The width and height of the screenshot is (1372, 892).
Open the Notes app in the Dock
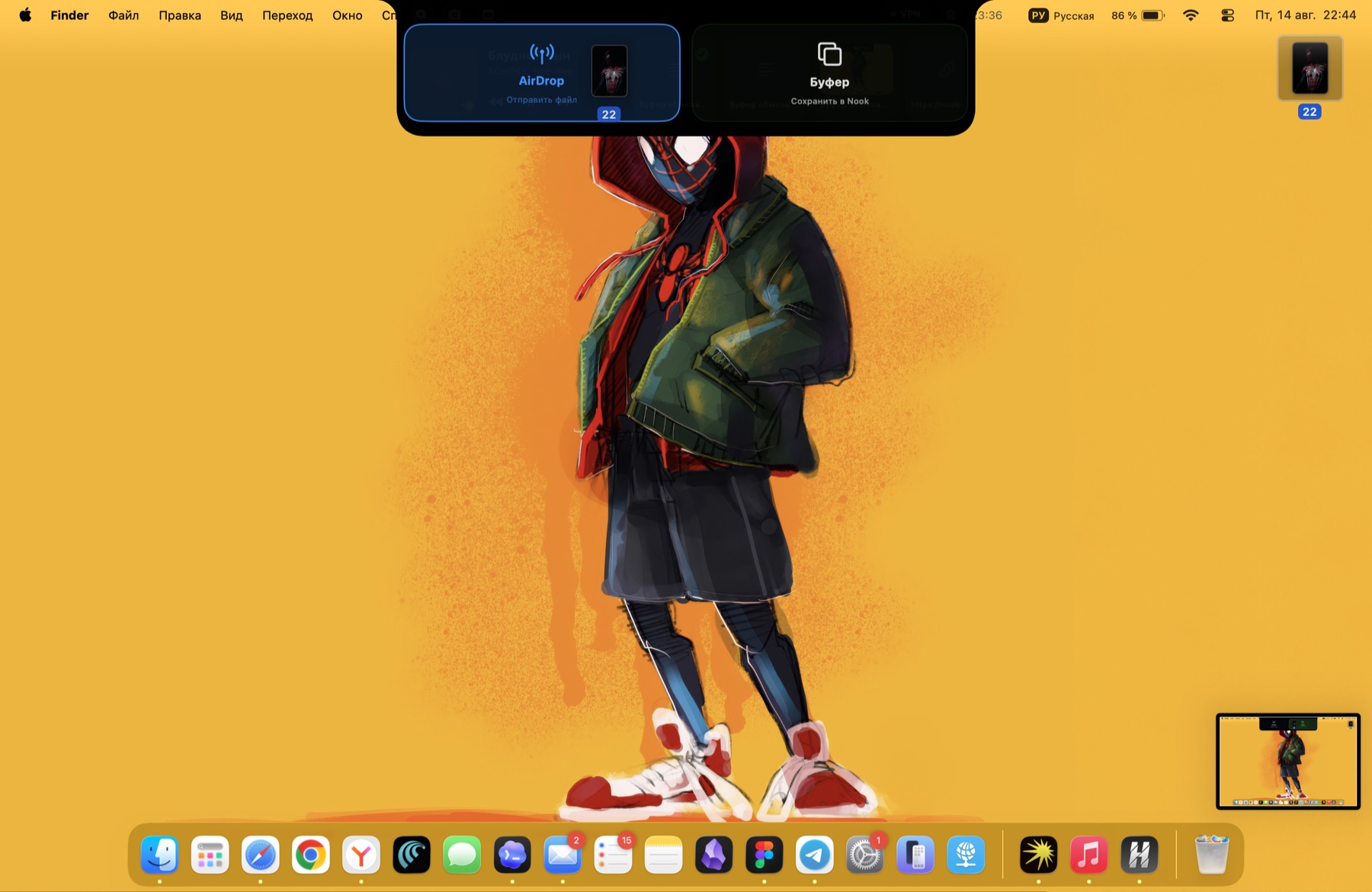coord(663,855)
